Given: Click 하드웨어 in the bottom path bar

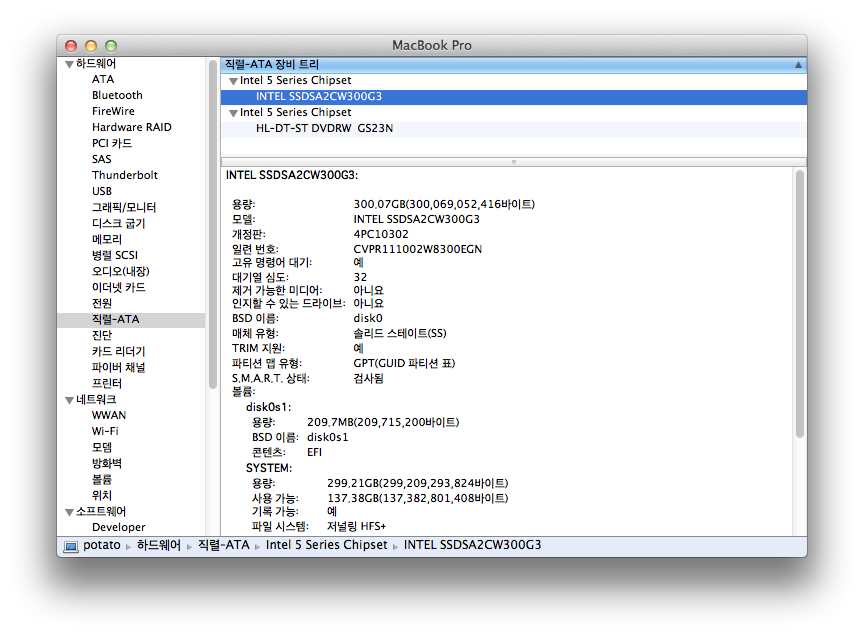Looking at the screenshot, I should click(158, 546).
